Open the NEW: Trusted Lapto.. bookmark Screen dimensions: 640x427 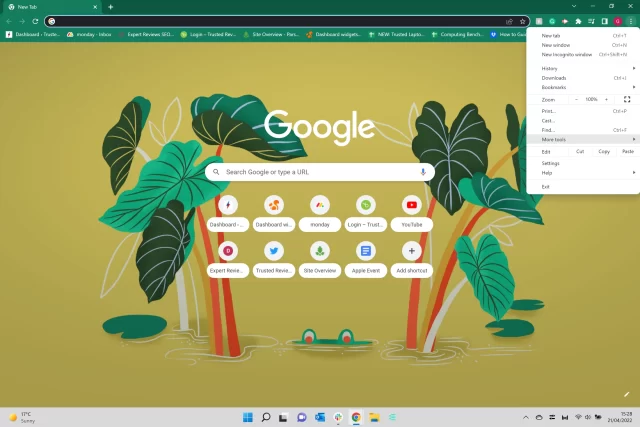pyautogui.click(x=396, y=34)
